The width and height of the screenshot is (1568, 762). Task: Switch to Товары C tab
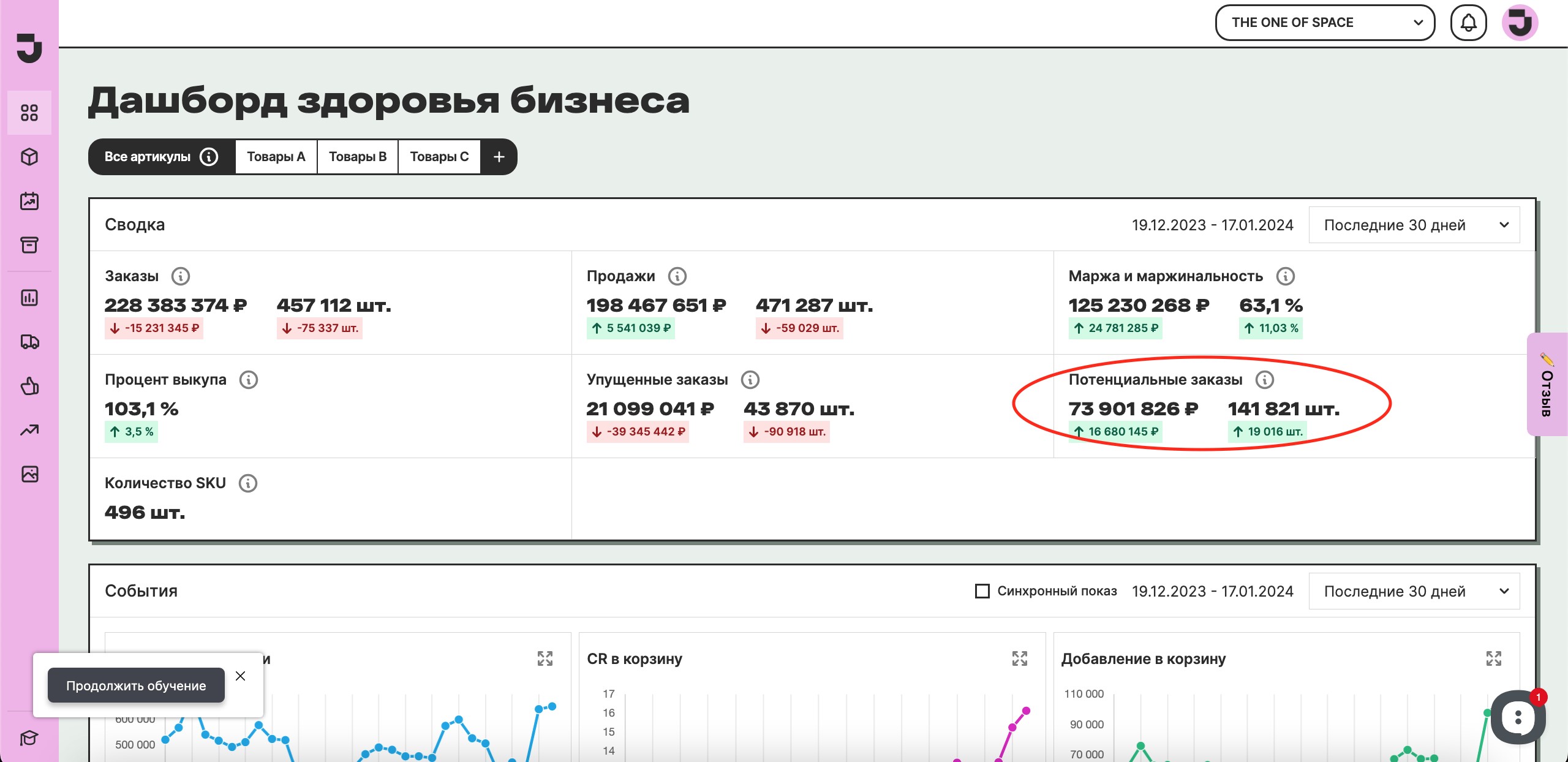coord(439,157)
